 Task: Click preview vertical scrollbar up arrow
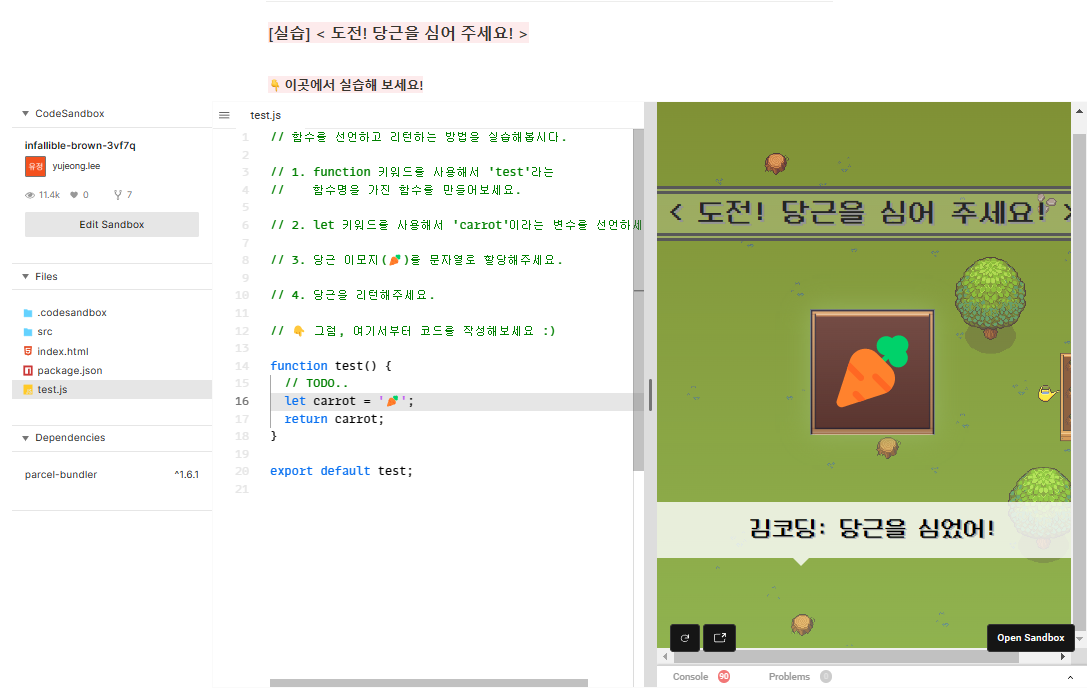coord(1079,111)
